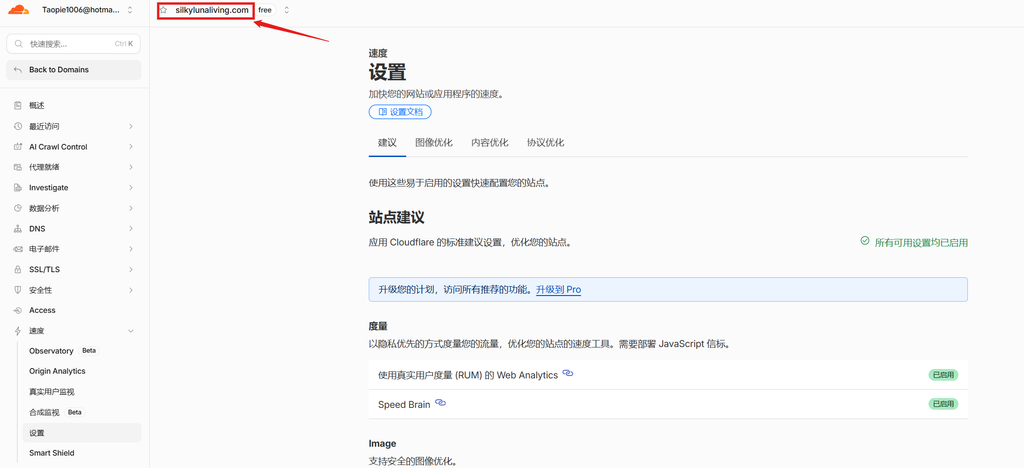Expand AI Crawl Control chevron
The image size is (1024, 468).
pyautogui.click(x=131, y=147)
